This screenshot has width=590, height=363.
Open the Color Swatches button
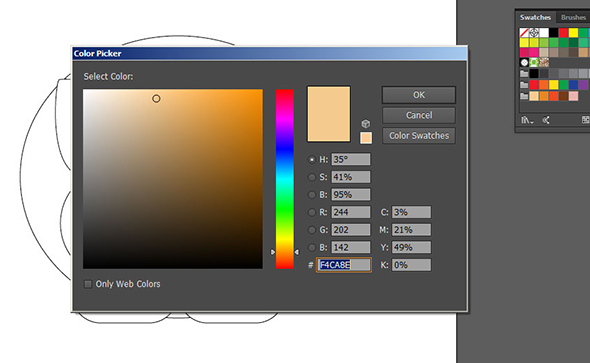(x=419, y=135)
